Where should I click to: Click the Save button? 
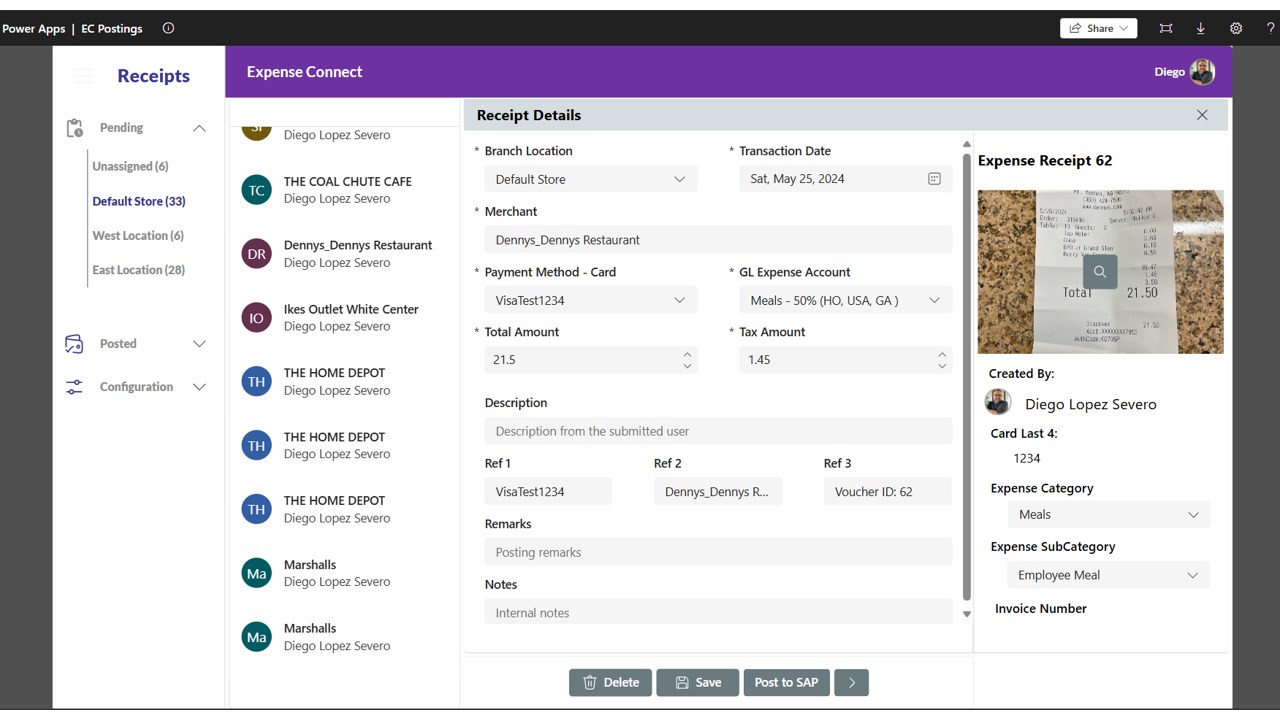point(698,682)
